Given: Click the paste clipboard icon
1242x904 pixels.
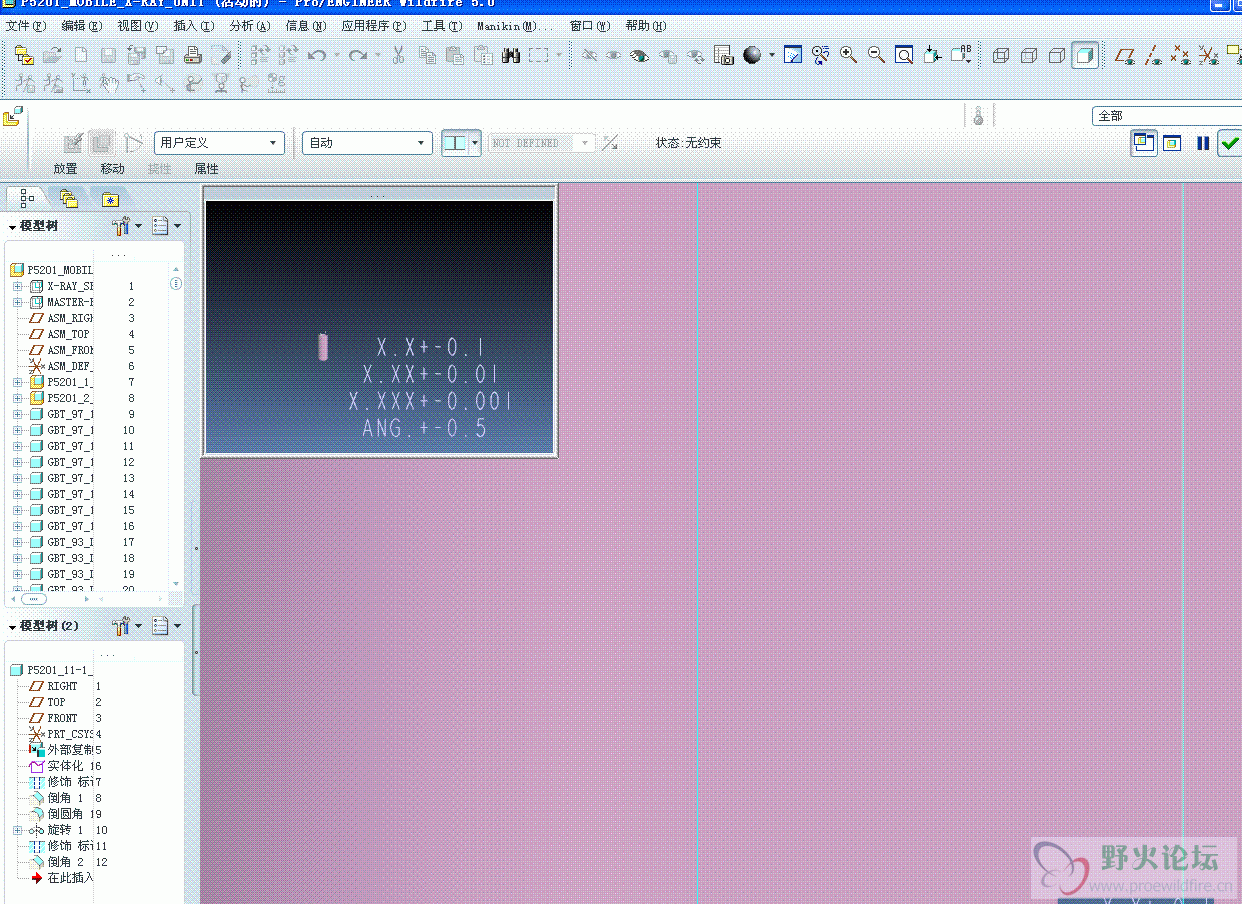Looking at the screenshot, I should (x=454, y=56).
